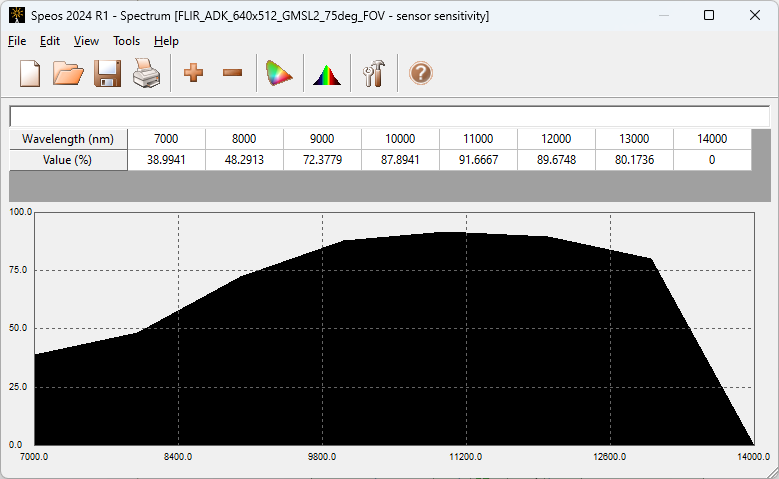The image size is (779, 479).
Task: Select the value cell 91.6667
Action: pyautogui.click(x=477, y=160)
